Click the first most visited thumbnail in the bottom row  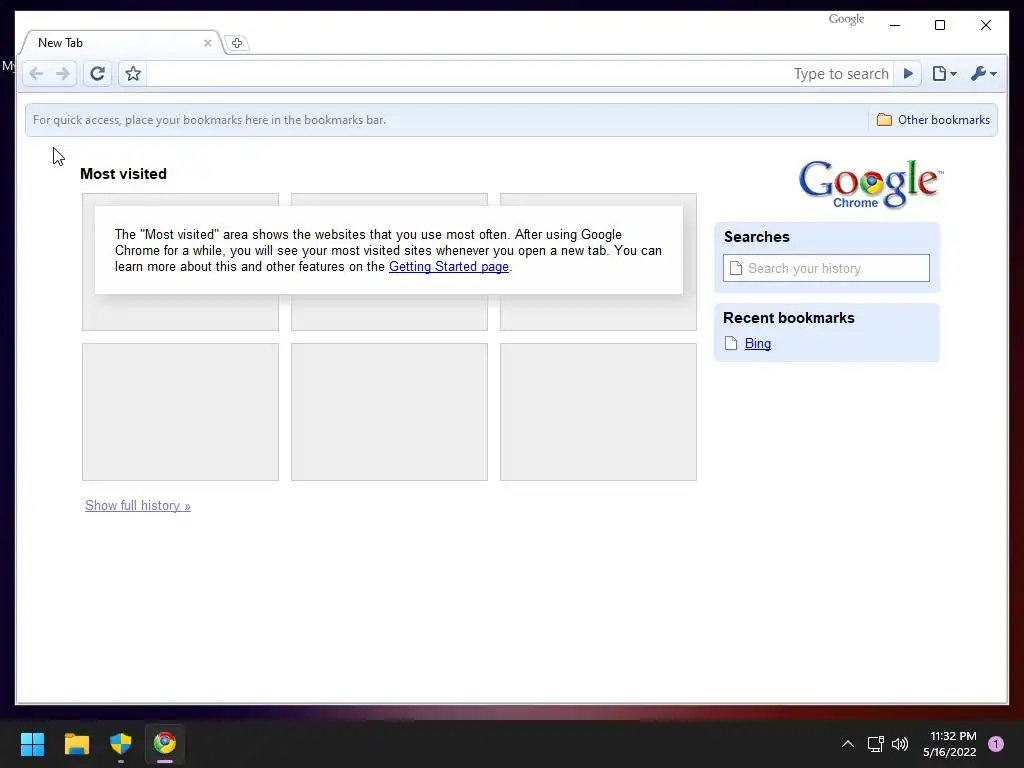tap(180, 412)
